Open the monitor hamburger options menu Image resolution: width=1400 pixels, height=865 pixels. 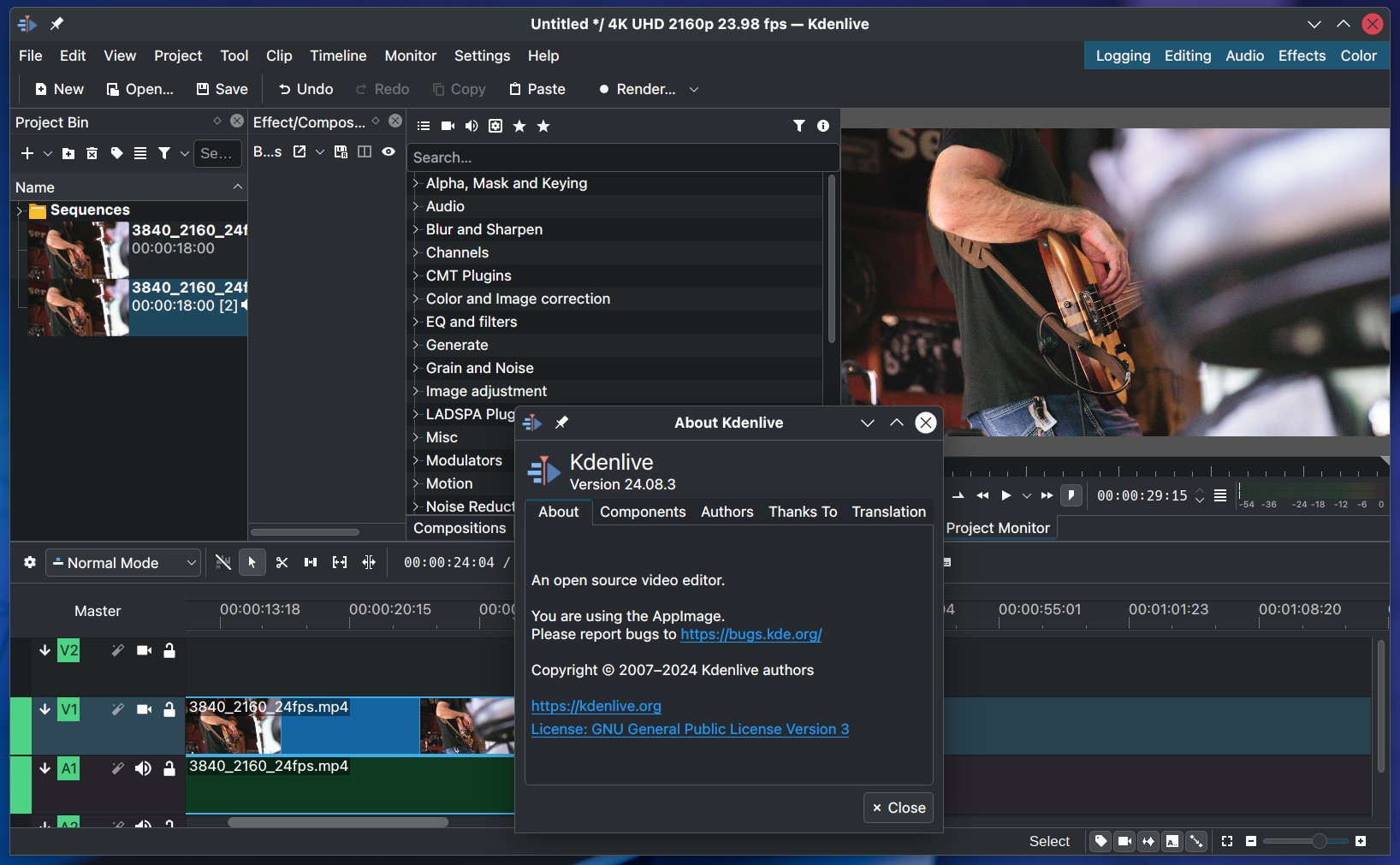point(1220,495)
